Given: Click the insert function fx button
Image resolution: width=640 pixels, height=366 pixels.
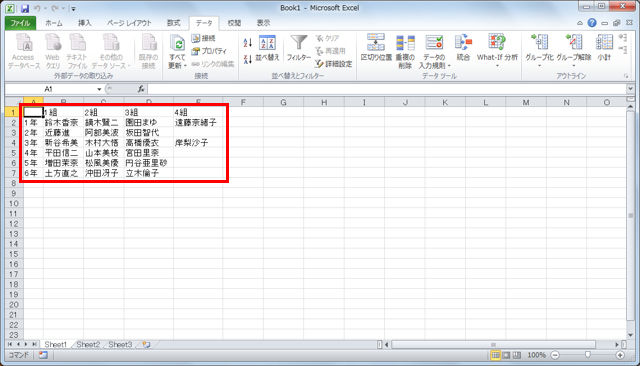Looking at the screenshot, I should (141, 89).
